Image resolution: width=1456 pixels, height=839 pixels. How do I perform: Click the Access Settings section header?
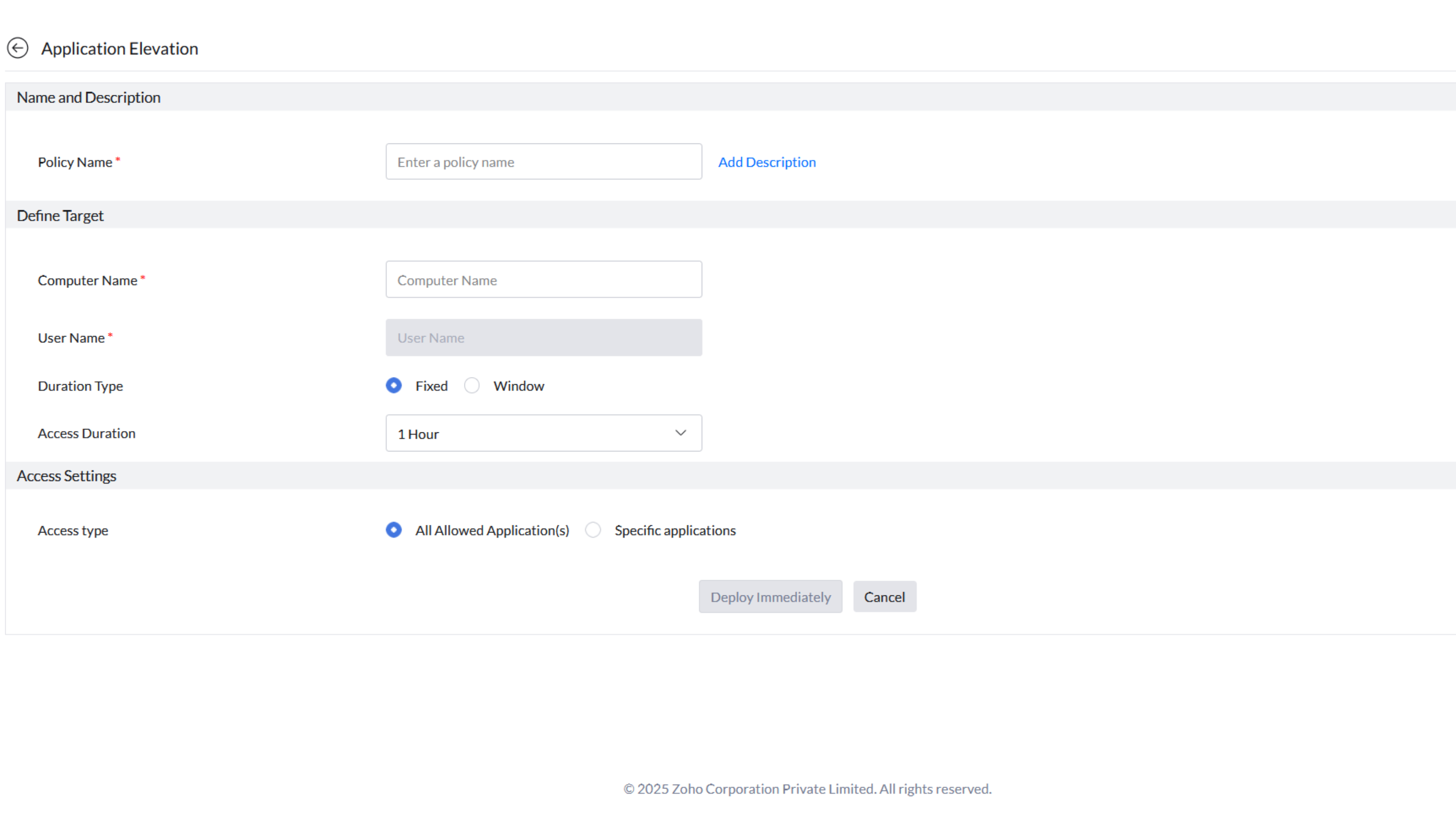coord(67,476)
